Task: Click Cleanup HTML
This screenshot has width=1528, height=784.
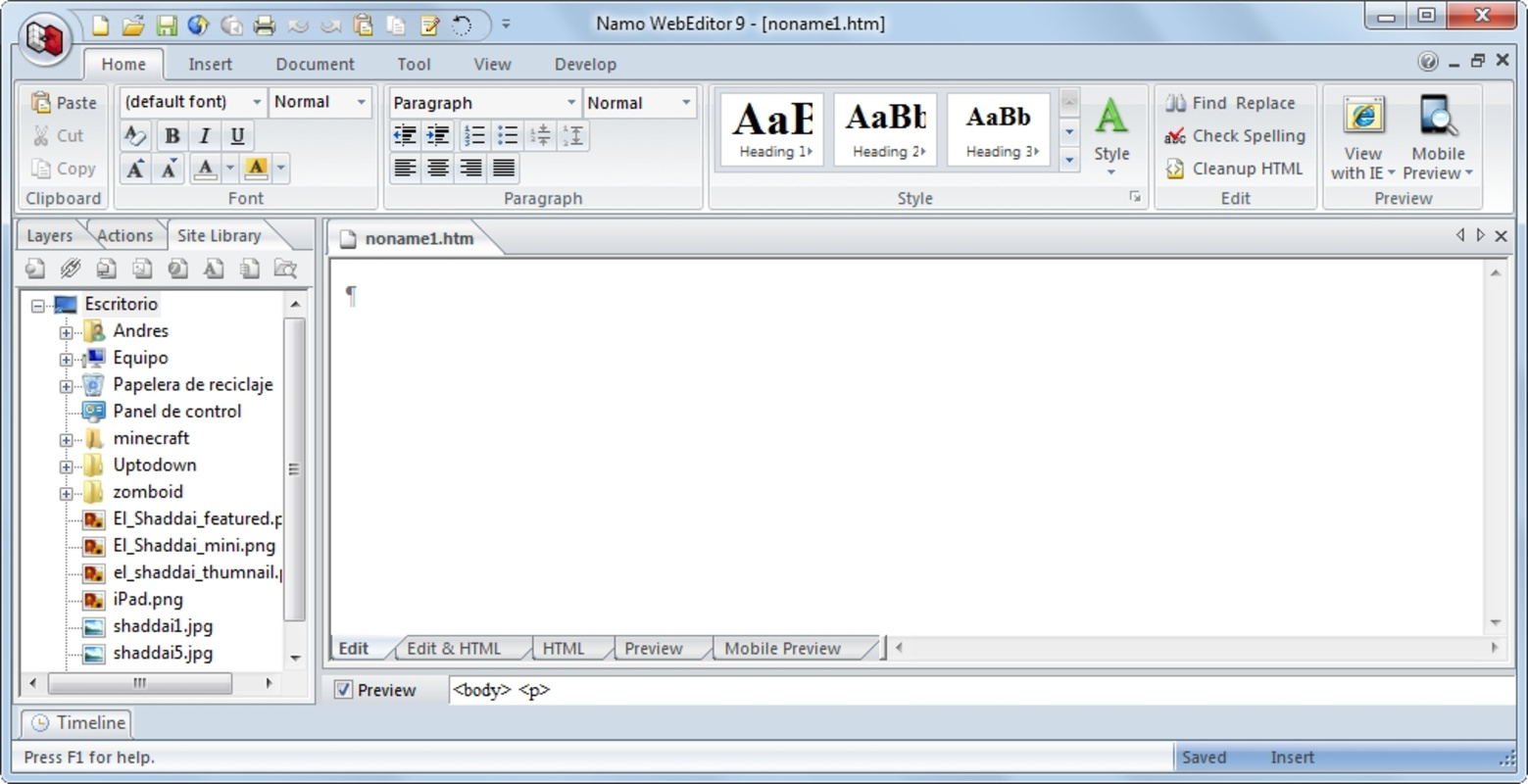Action: (1235, 169)
